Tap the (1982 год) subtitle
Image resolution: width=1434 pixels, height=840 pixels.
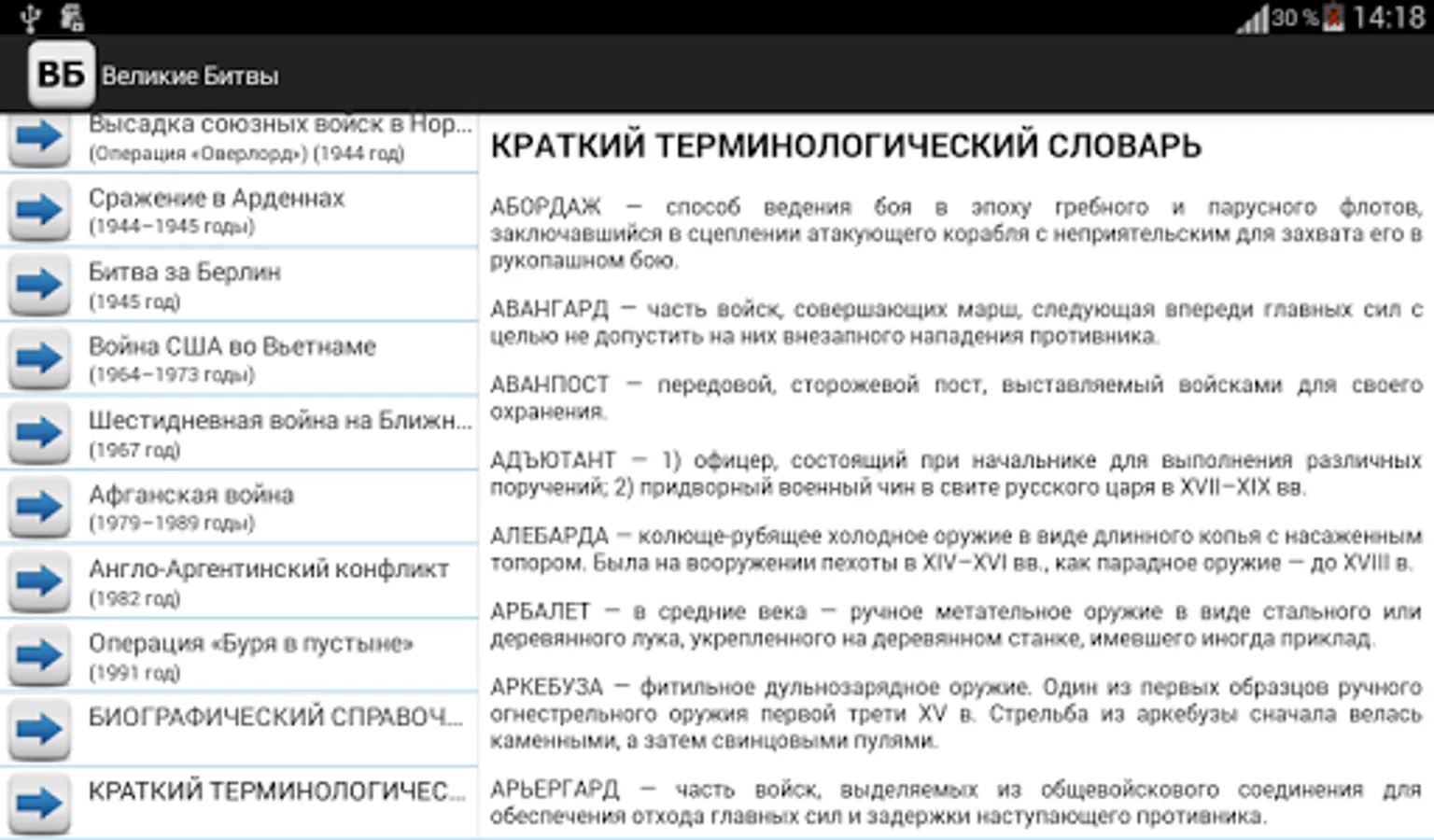(x=134, y=597)
